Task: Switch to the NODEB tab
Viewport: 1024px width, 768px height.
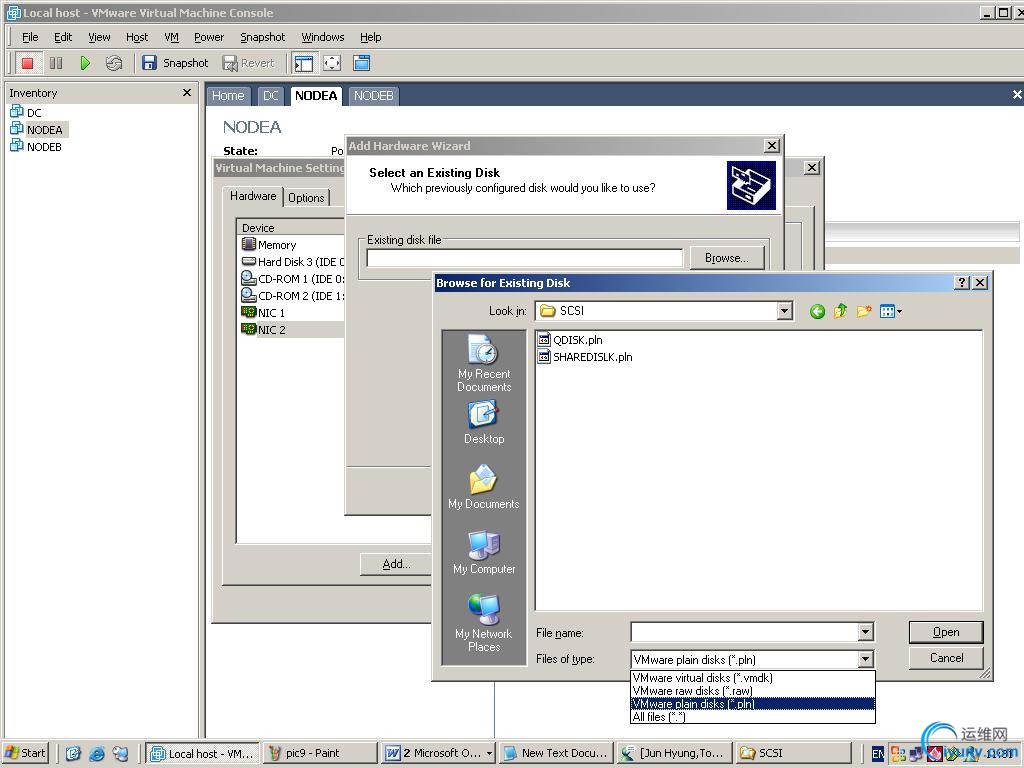Action: 374,96
